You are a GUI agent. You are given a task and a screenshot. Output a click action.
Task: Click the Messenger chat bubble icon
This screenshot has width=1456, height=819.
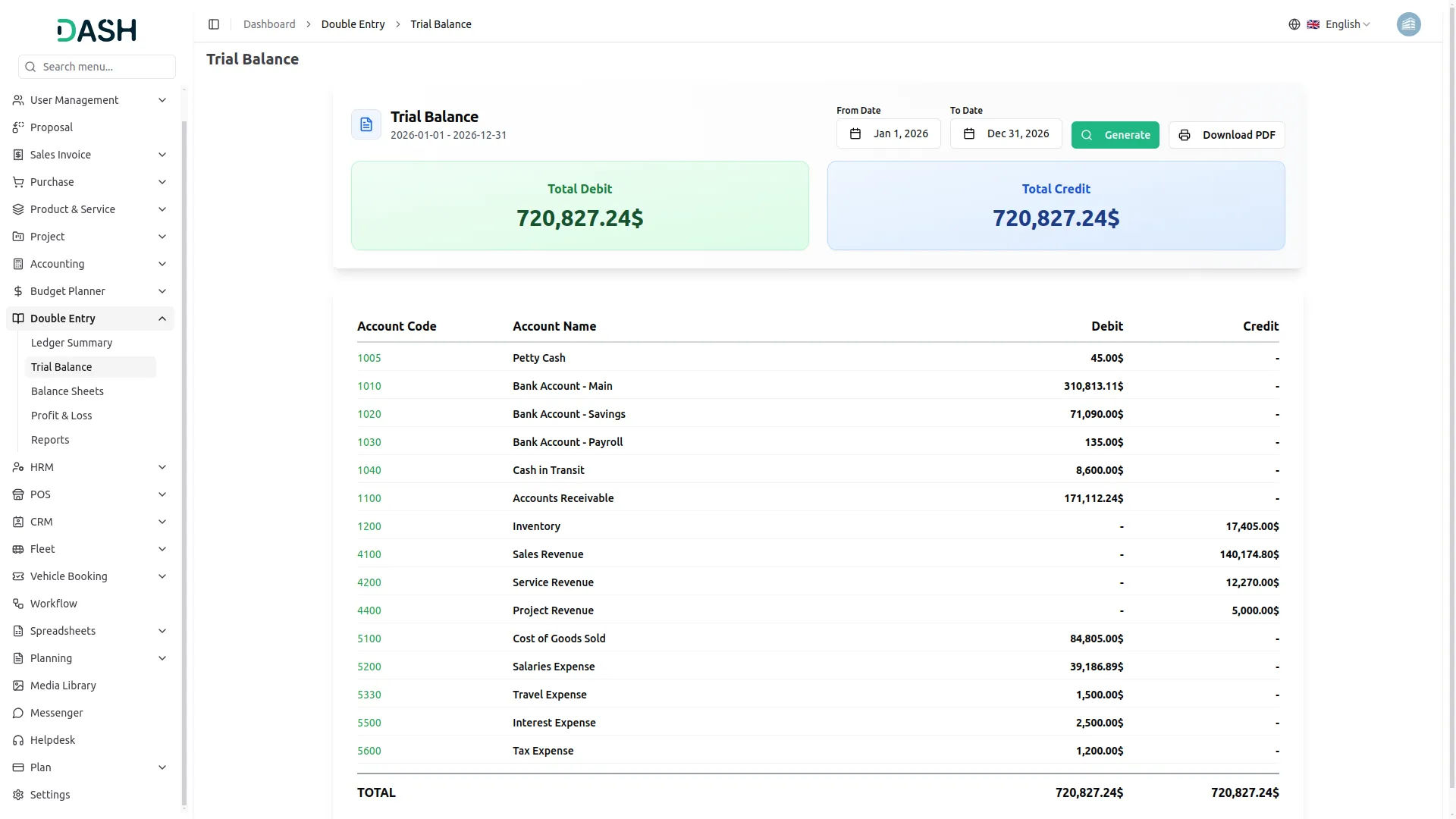[18, 713]
